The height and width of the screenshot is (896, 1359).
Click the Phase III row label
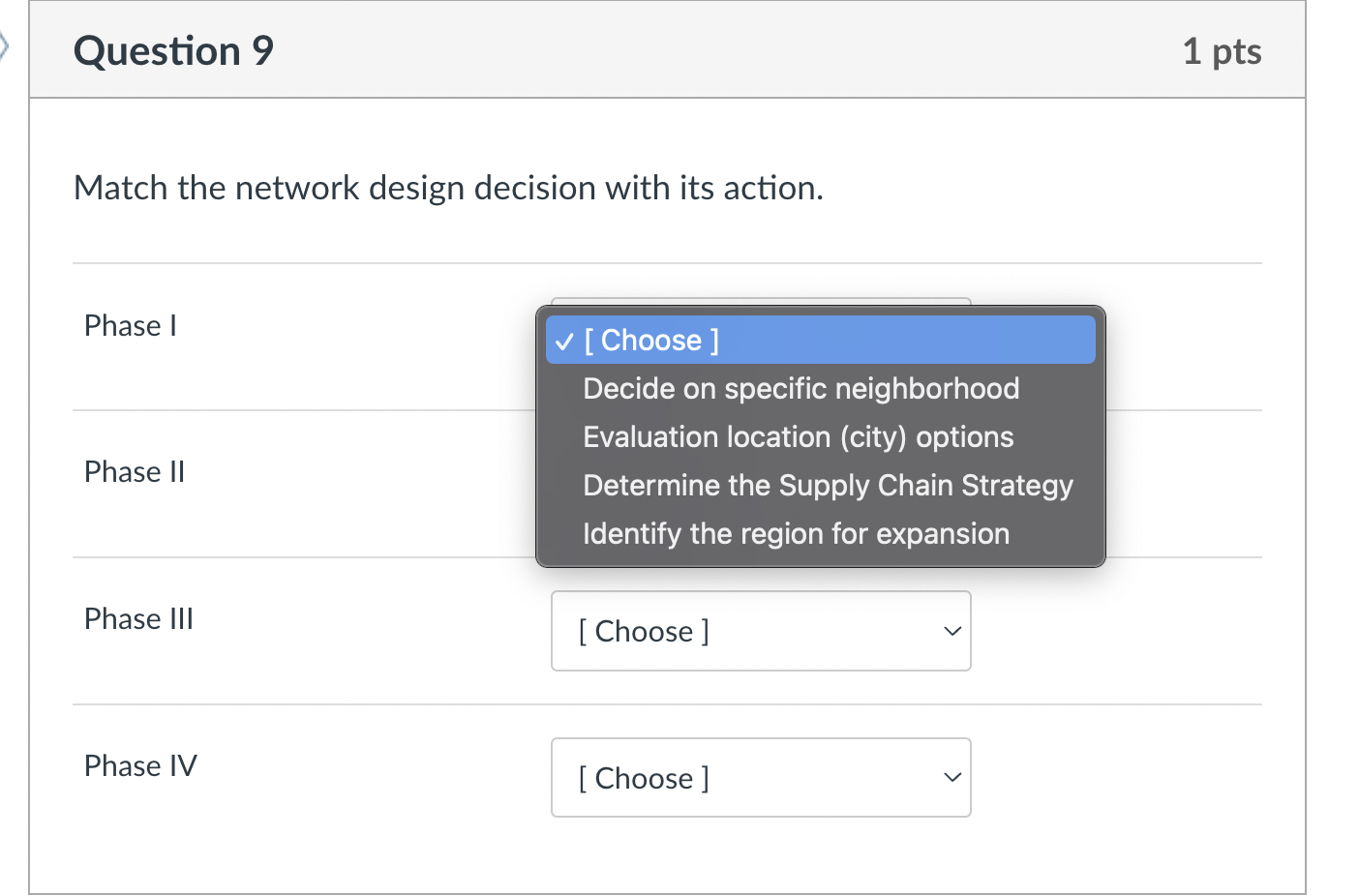pos(138,619)
